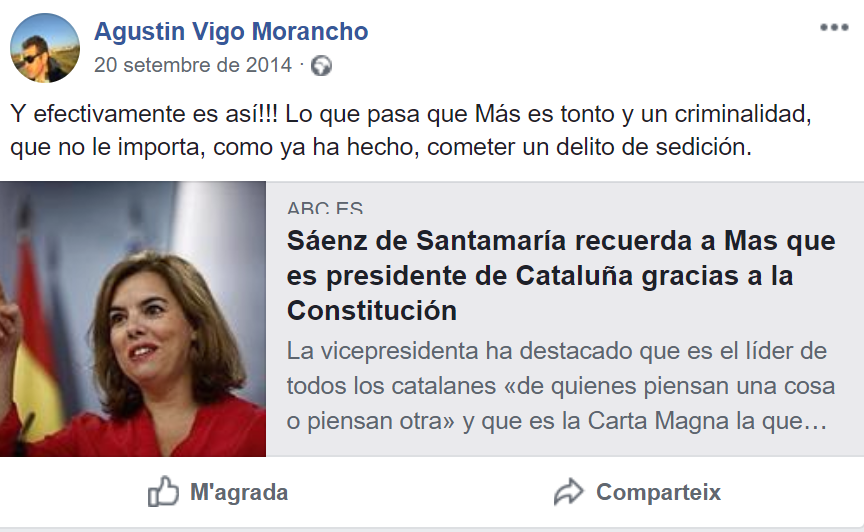Open the Sáenz de Santamaría article headline

(561, 275)
